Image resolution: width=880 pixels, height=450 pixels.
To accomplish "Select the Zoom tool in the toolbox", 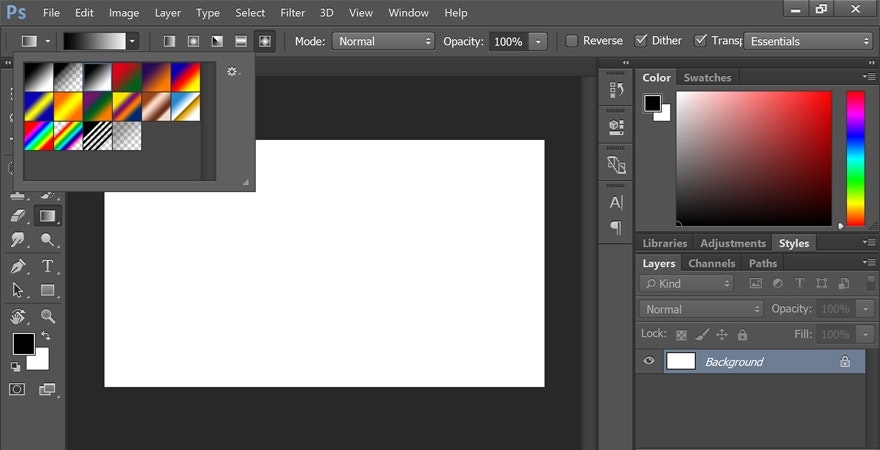I will (47, 316).
